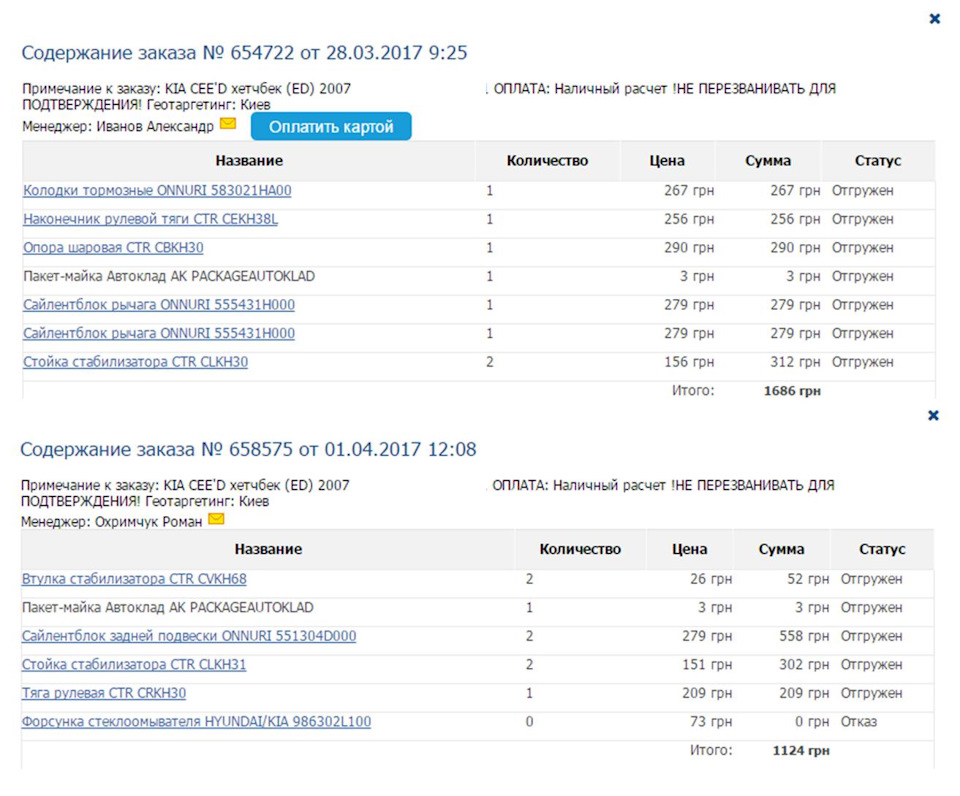Open Опора шаровая CTR CBKH30 link
Viewport: 960px width, 796px height.
(113, 248)
